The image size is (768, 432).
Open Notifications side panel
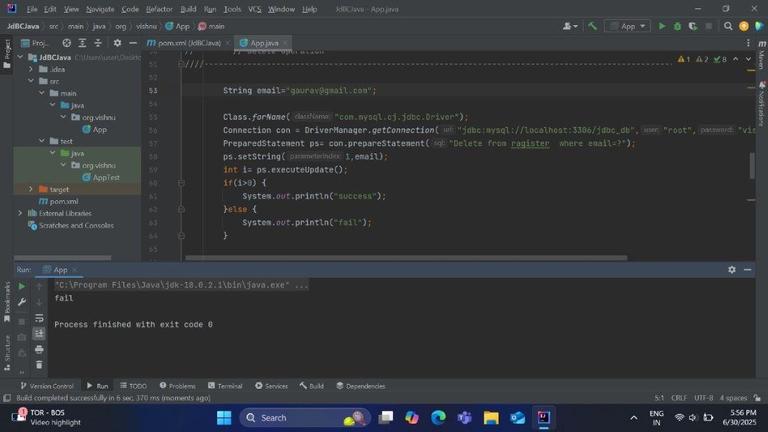click(x=762, y=104)
